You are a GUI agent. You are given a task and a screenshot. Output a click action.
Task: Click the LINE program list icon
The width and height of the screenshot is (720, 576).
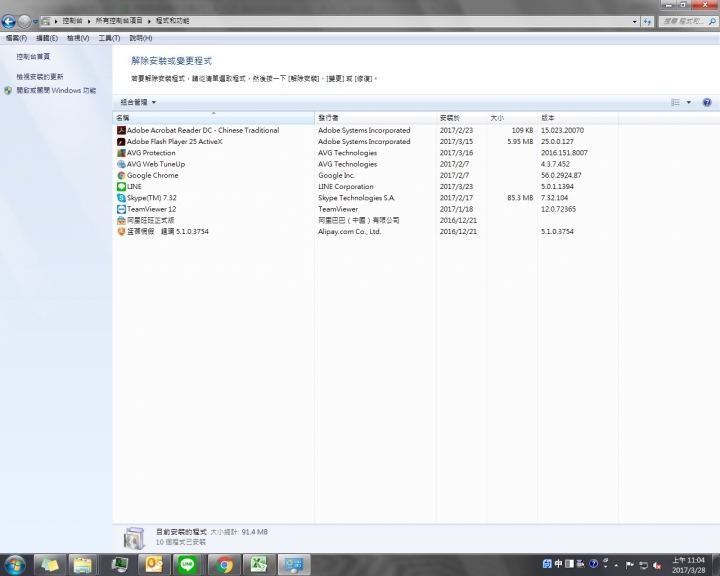[121, 186]
